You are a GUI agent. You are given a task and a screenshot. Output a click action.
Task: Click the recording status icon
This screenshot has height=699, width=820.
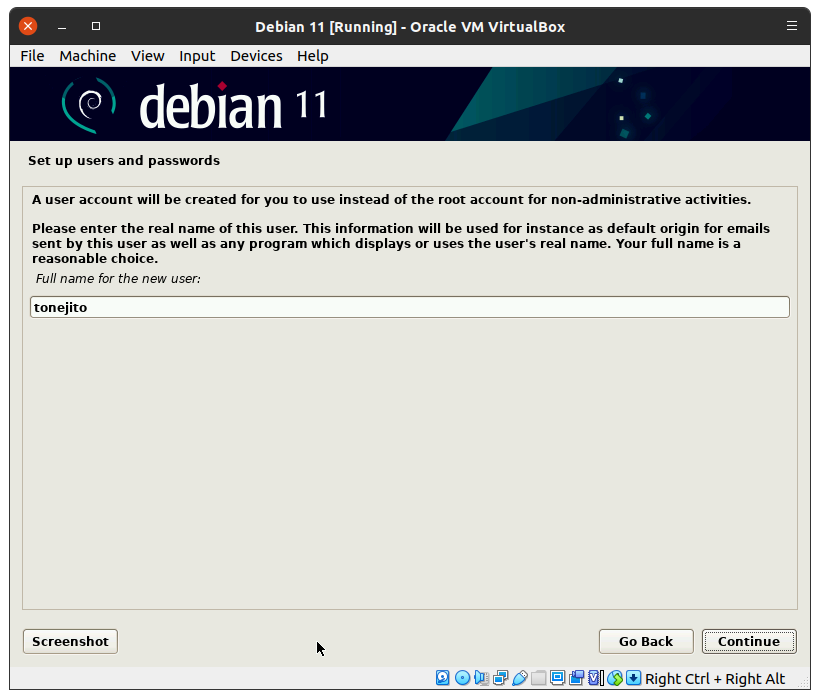click(576, 678)
